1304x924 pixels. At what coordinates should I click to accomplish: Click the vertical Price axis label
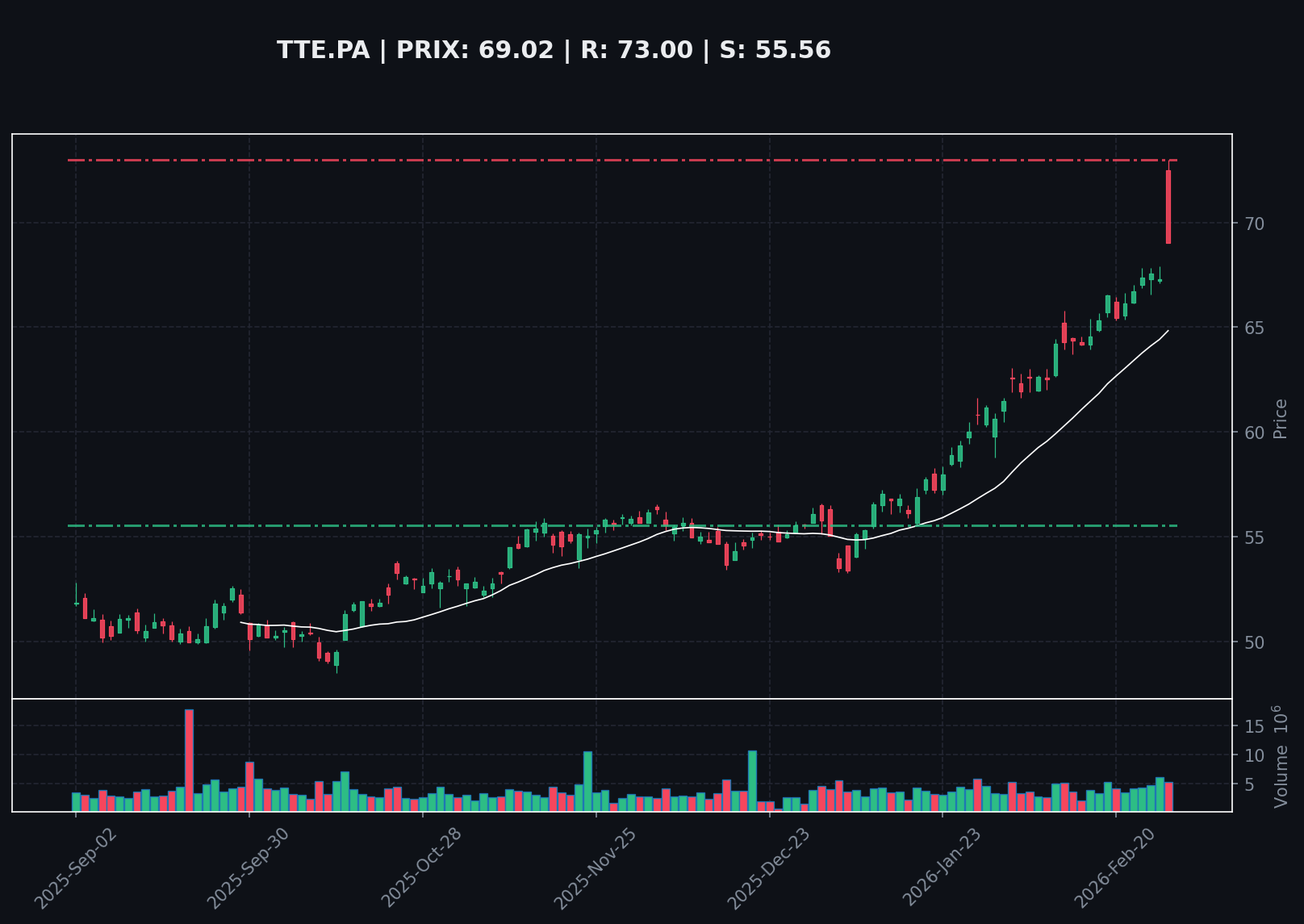coord(1280,419)
